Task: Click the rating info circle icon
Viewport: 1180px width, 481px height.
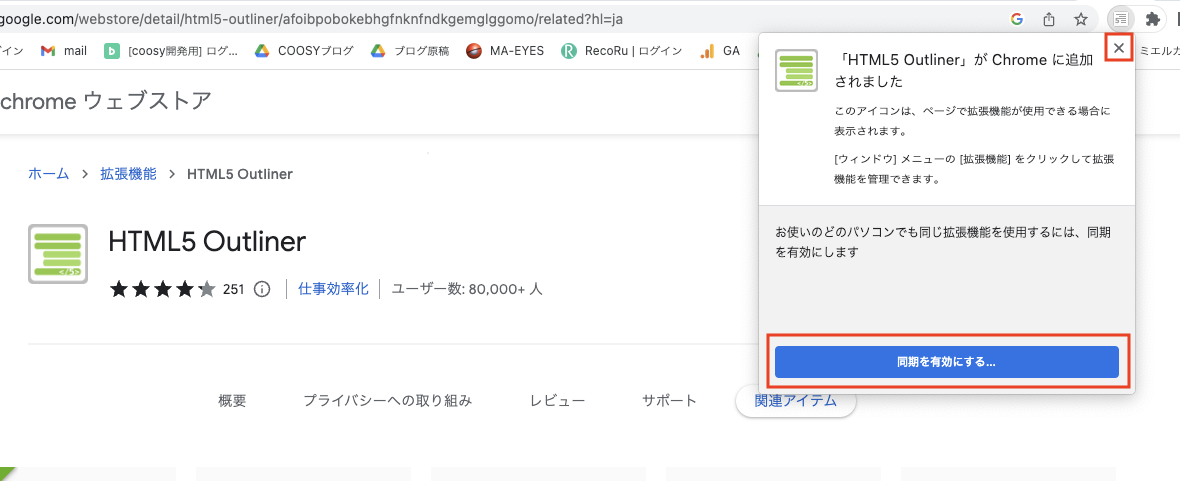Action: (x=262, y=289)
